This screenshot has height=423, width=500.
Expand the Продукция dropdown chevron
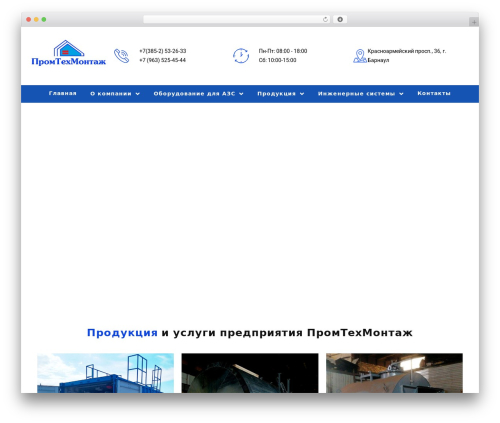(302, 94)
